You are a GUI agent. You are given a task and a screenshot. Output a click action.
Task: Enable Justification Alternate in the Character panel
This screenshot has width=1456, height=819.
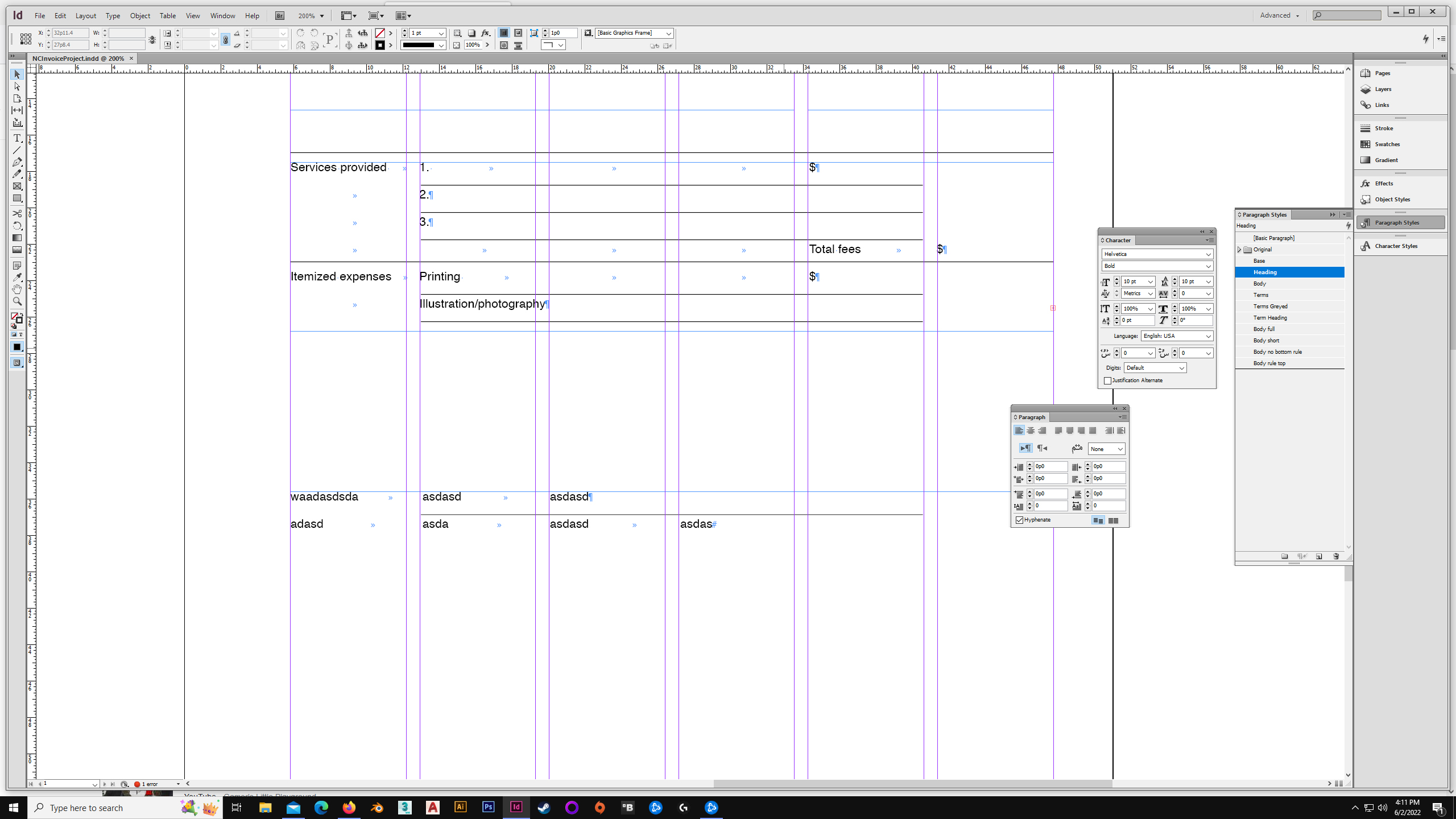pos(1108,380)
